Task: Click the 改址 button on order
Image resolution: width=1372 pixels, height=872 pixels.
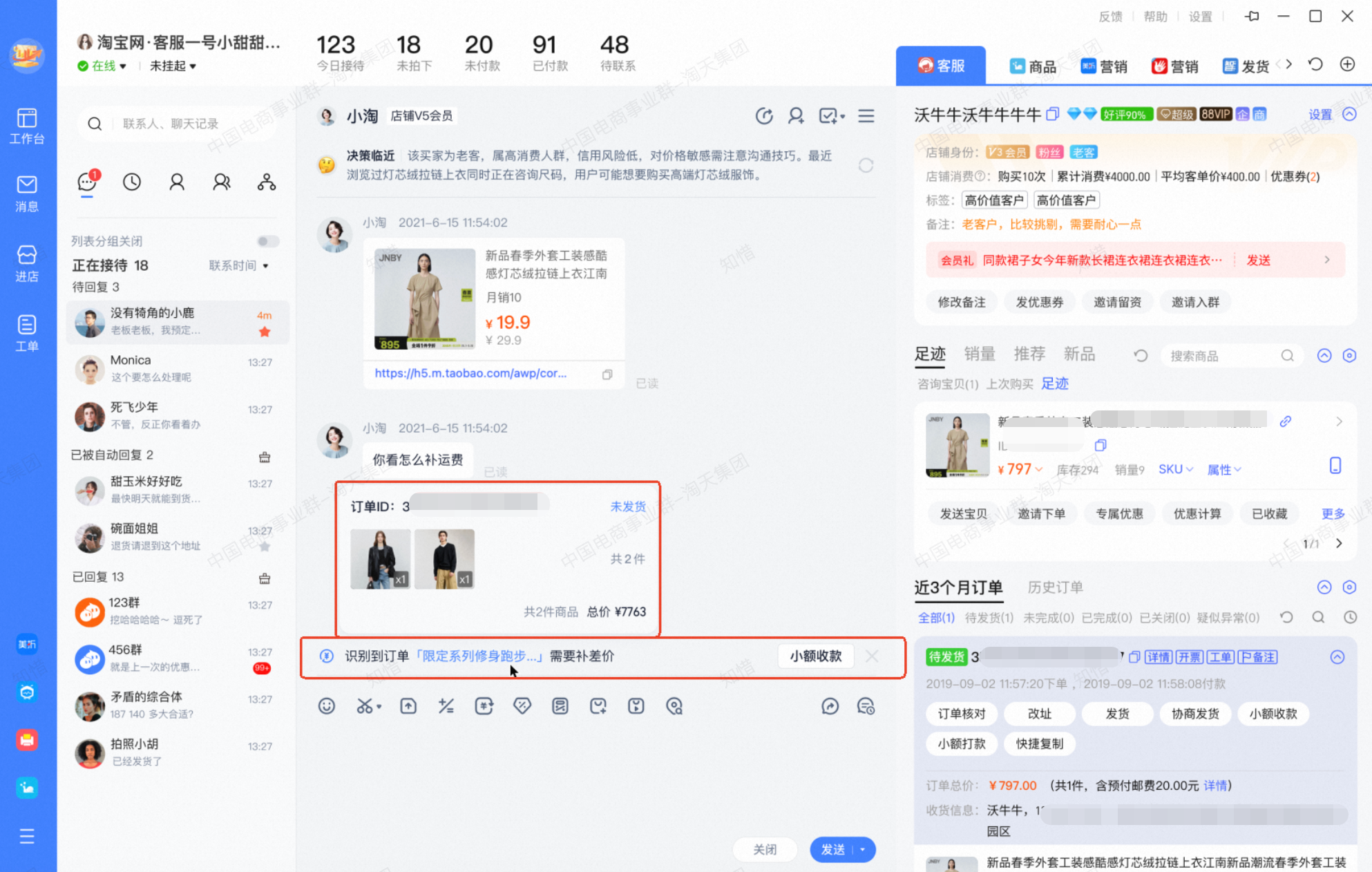Action: tap(1040, 714)
